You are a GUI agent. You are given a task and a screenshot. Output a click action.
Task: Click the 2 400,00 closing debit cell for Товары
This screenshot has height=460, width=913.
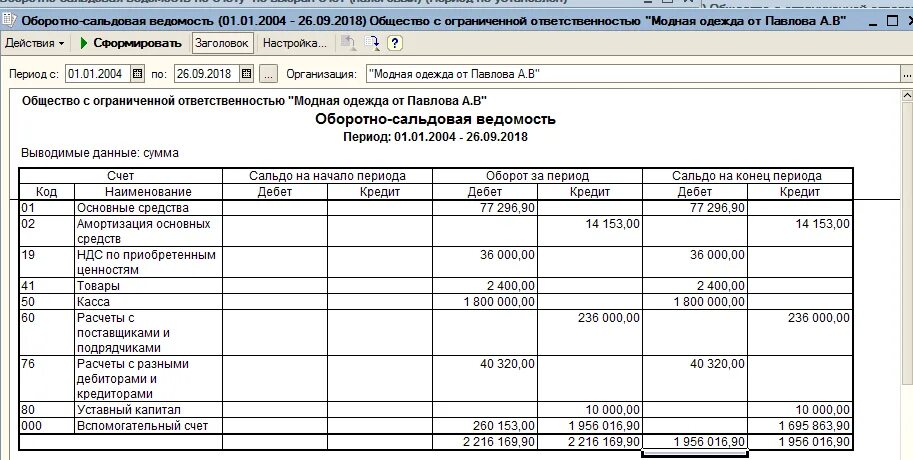click(x=695, y=286)
